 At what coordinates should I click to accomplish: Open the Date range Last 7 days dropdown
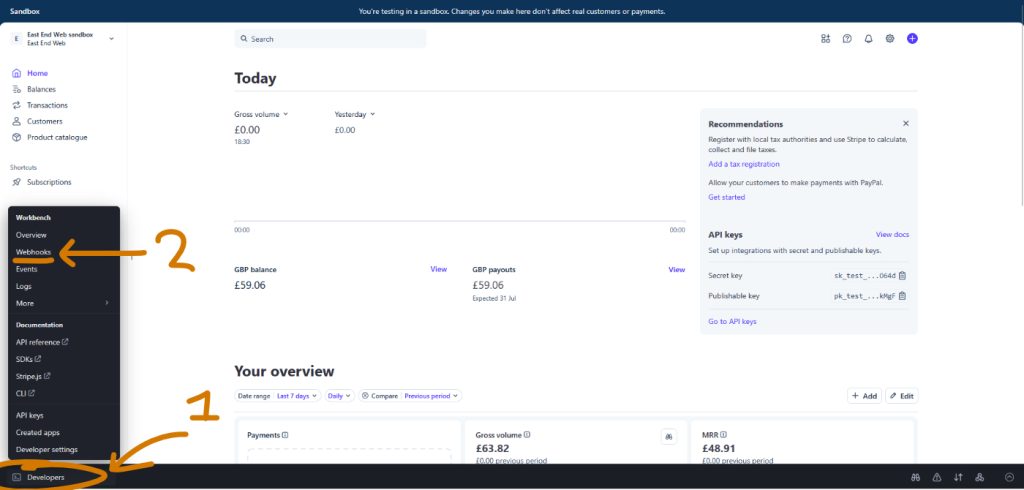(278, 396)
